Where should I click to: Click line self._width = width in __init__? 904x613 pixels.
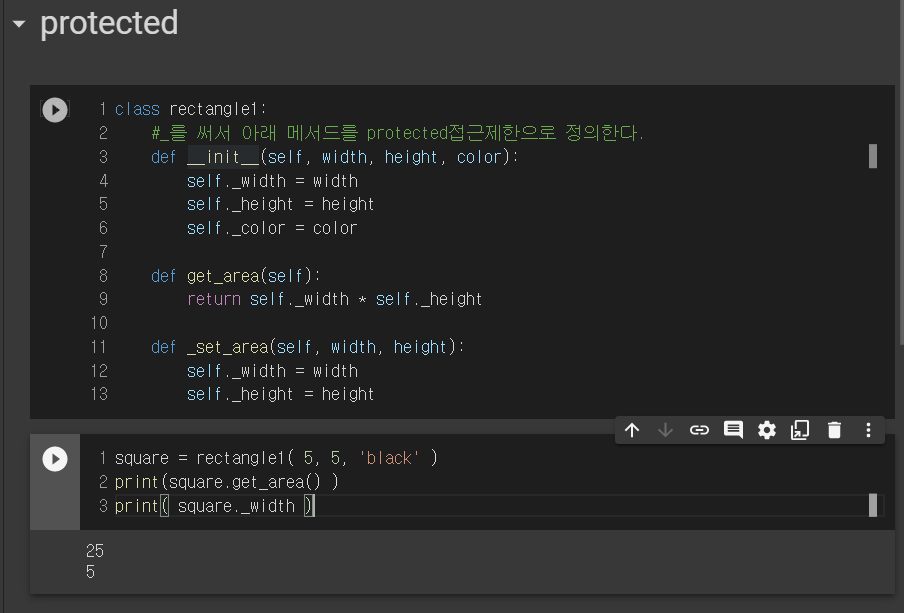coord(272,181)
